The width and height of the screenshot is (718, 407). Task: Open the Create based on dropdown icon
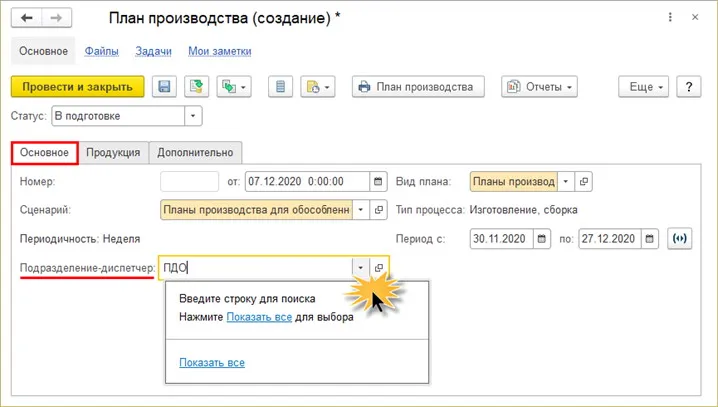[x=234, y=87]
